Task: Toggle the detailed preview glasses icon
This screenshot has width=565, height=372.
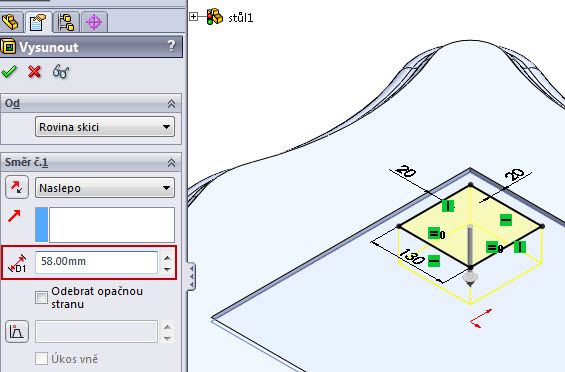Action: click(x=61, y=72)
